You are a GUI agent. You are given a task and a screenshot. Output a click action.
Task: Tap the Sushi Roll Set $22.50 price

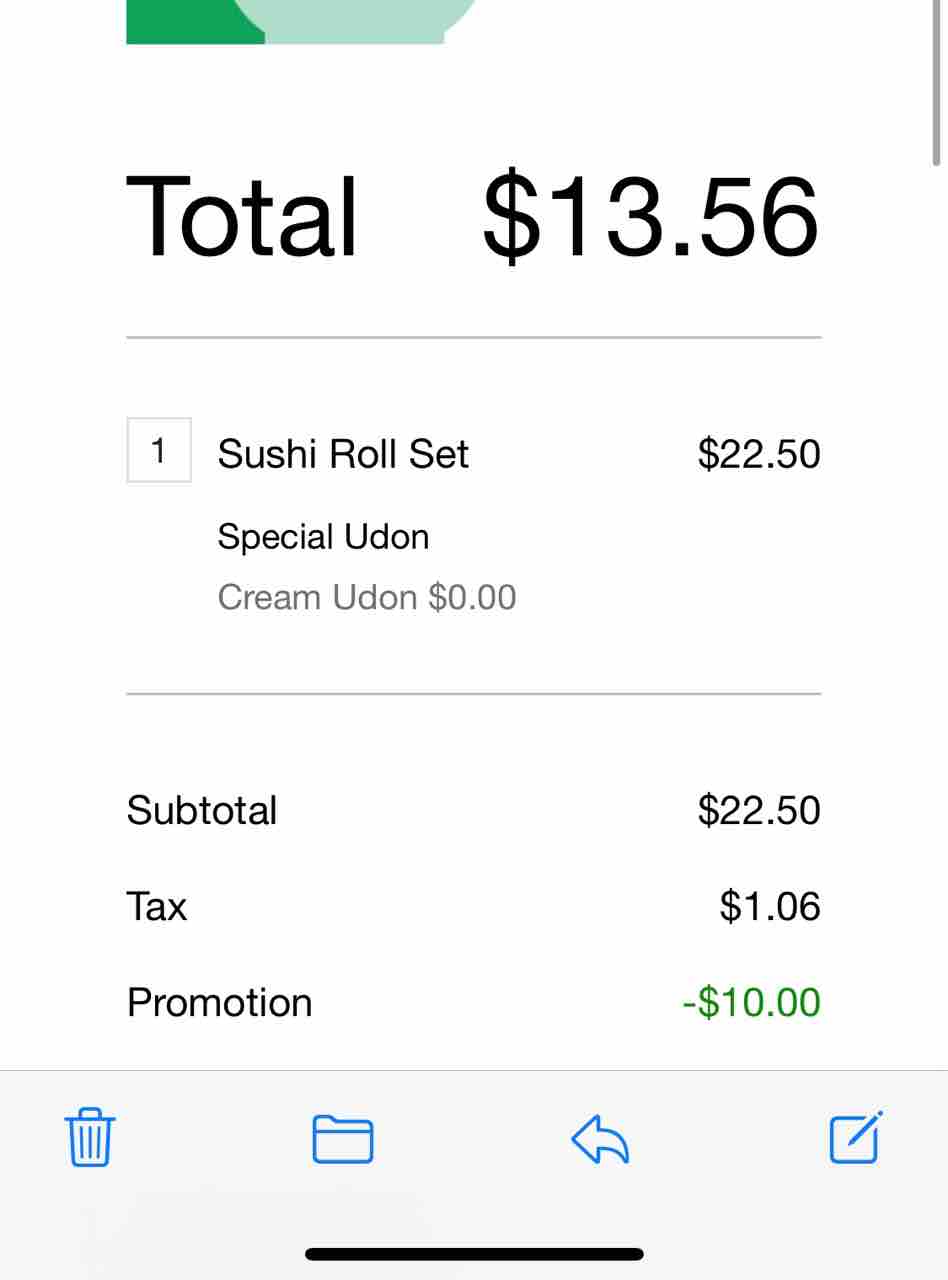click(x=759, y=454)
